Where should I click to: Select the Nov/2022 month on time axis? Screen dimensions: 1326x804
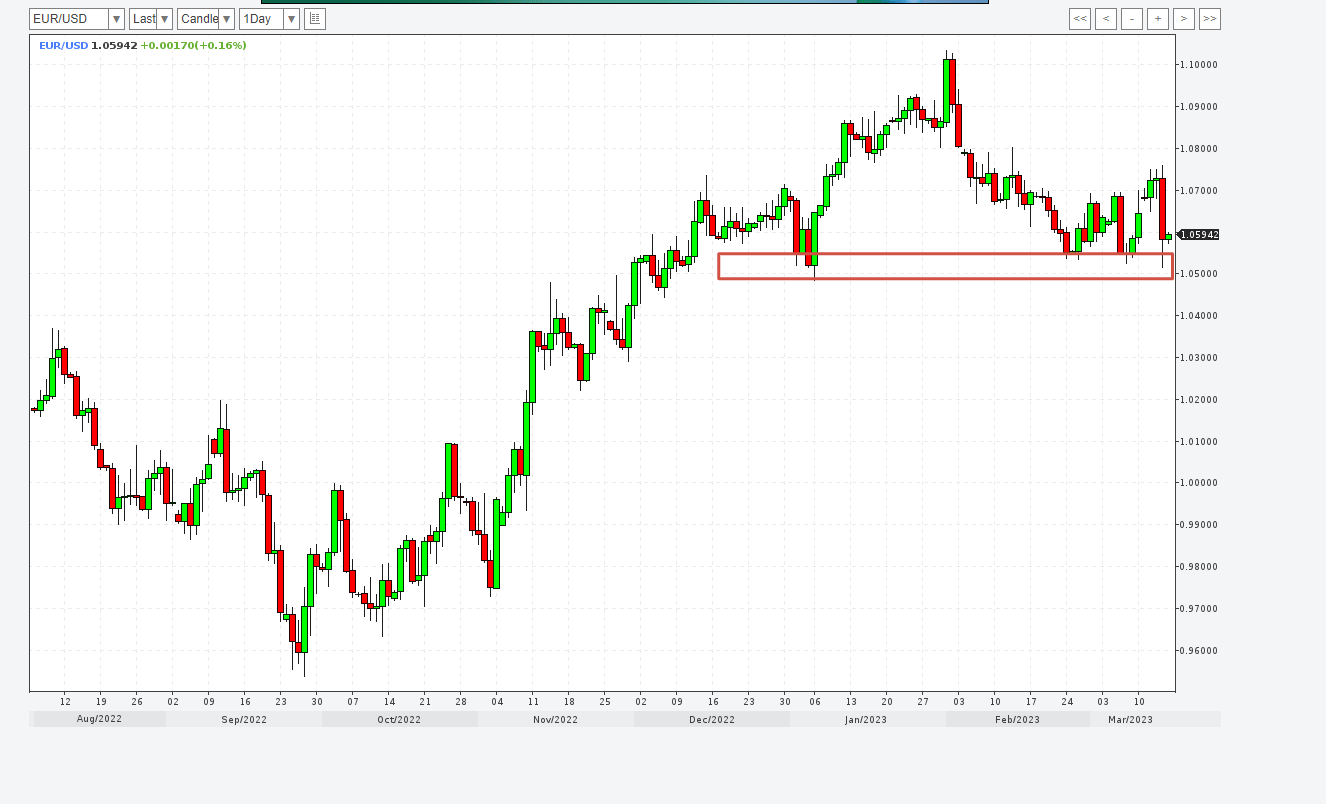coord(555,719)
